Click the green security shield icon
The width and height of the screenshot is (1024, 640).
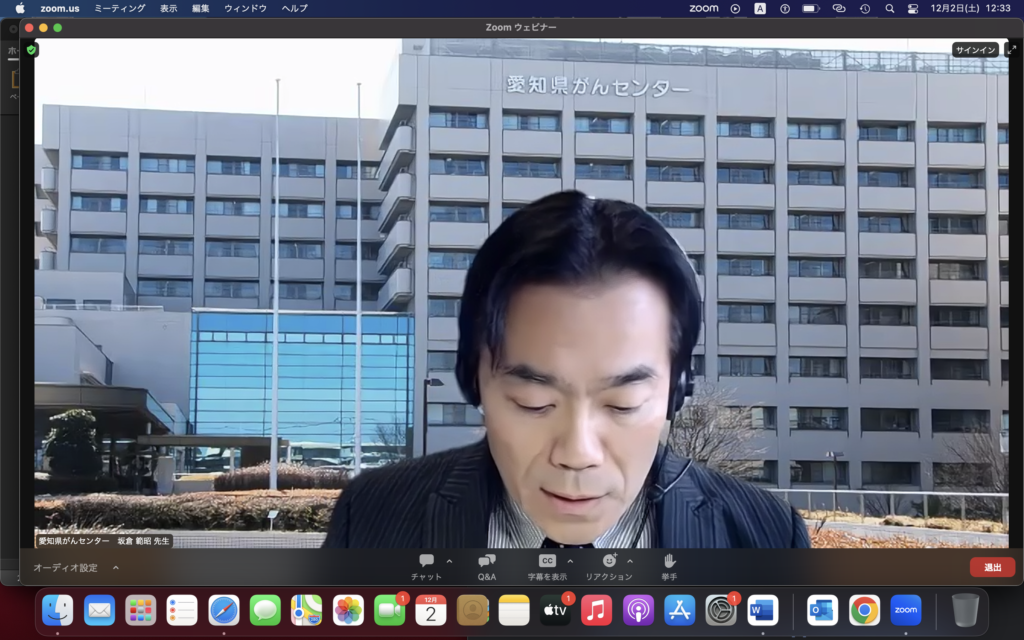point(30,48)
